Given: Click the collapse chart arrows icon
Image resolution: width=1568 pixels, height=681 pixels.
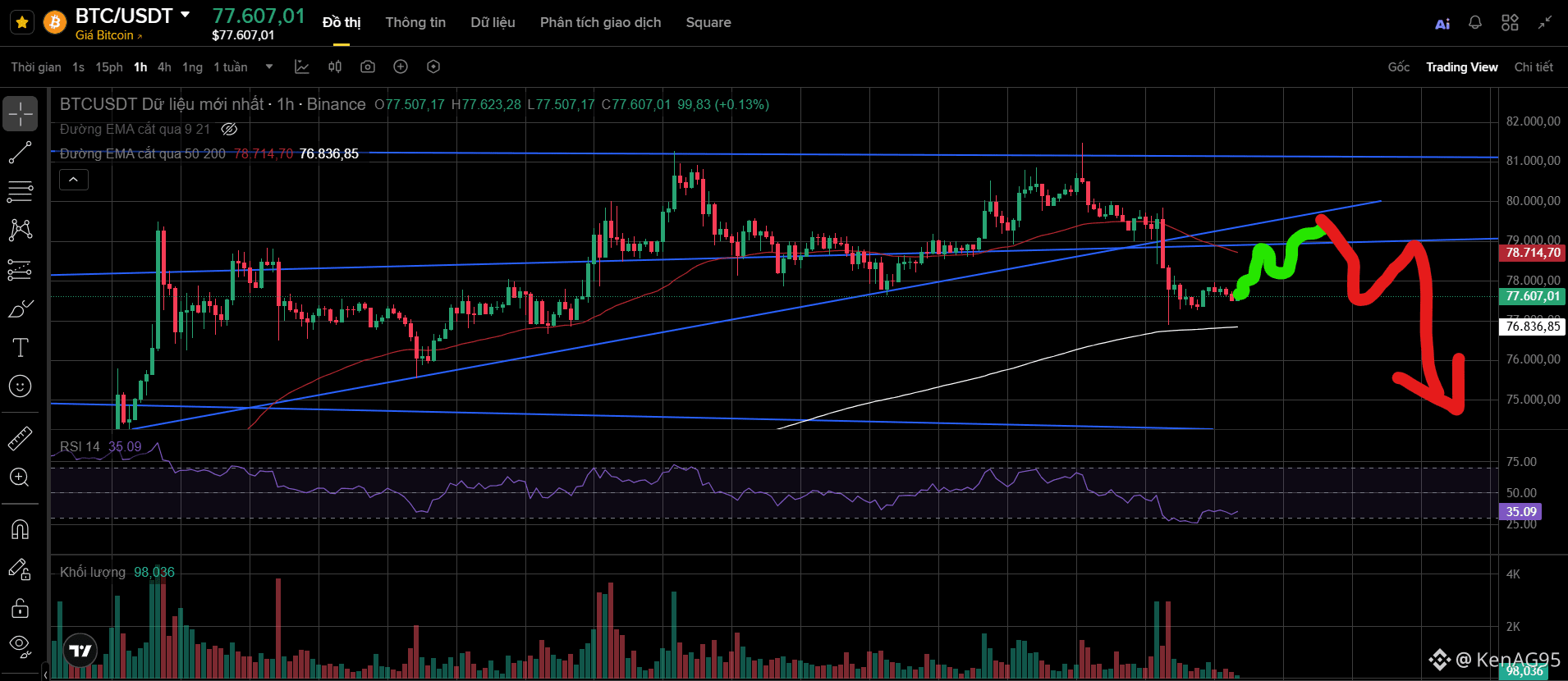Looking at the screenshot, I should click(x=1545, y=22).
